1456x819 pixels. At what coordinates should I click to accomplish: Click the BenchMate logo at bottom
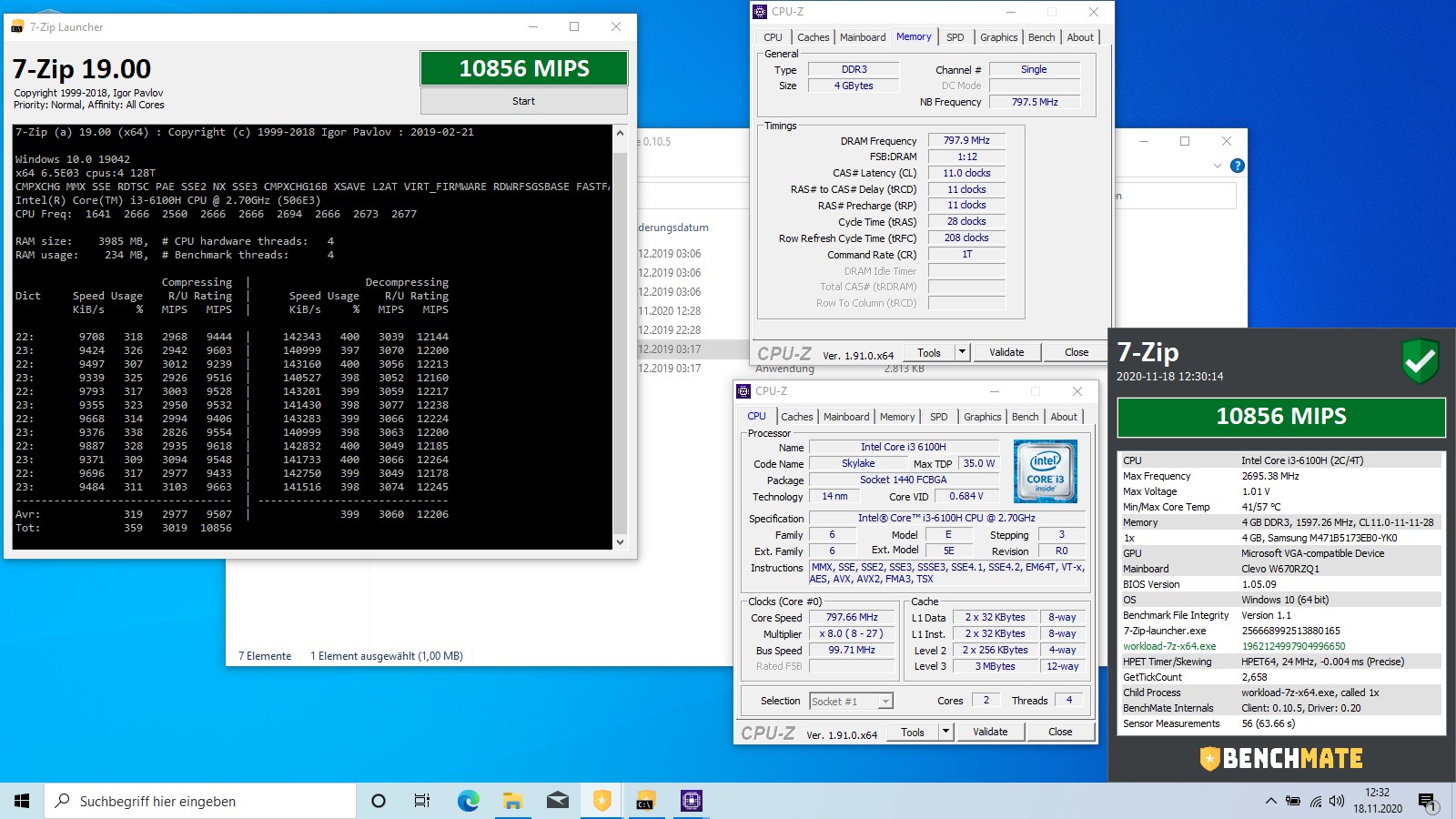(1281, 758)
